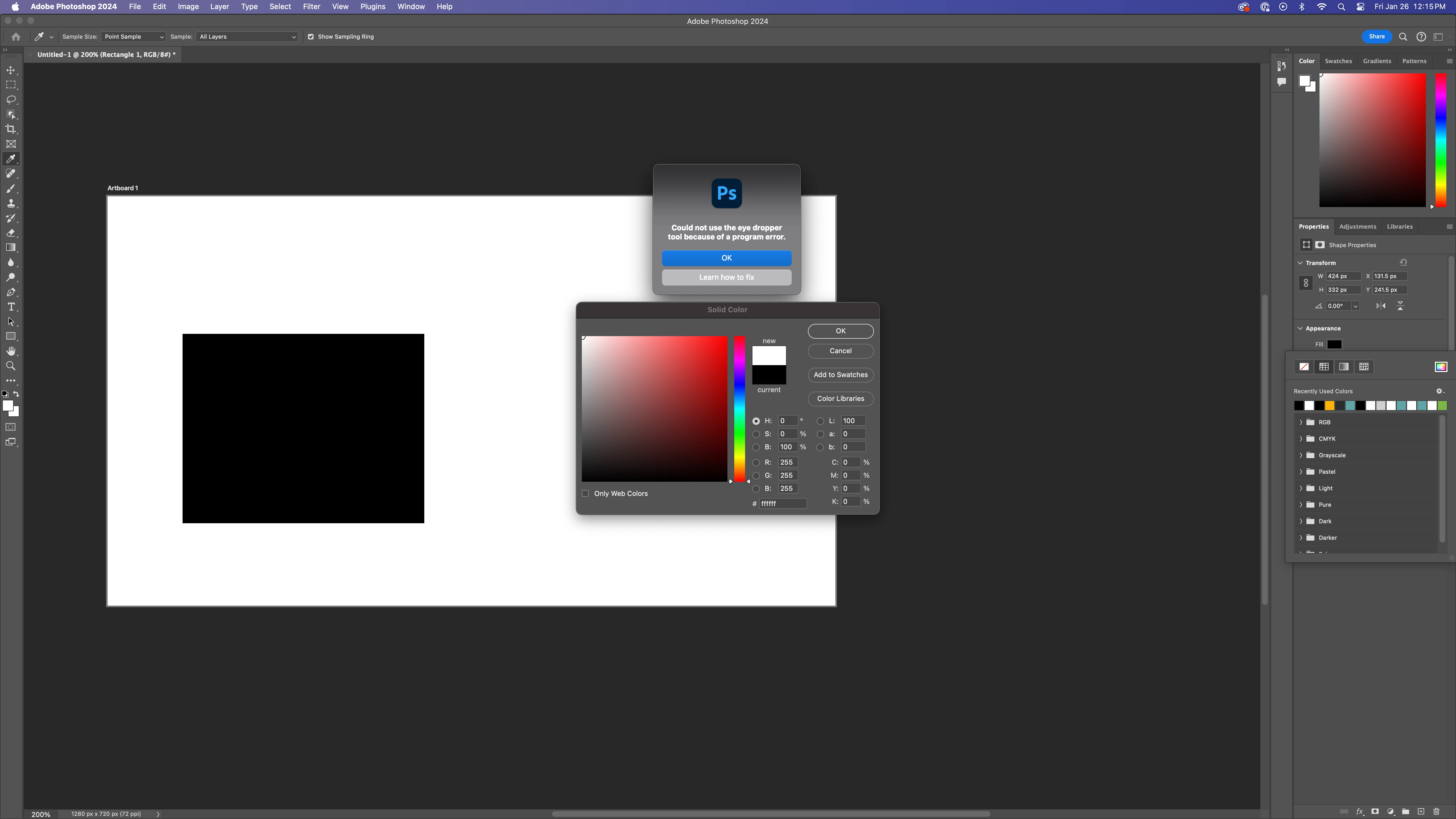Select the Move tool

[11, 70]
